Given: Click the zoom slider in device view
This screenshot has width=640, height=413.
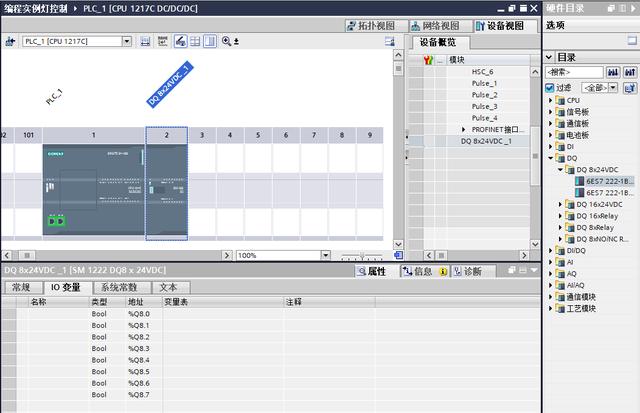Looking at the screenshot, I should 362,256.
